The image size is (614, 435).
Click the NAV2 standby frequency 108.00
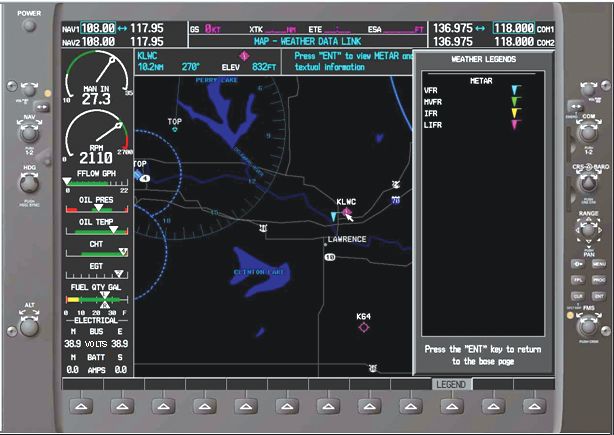[98, 41]
